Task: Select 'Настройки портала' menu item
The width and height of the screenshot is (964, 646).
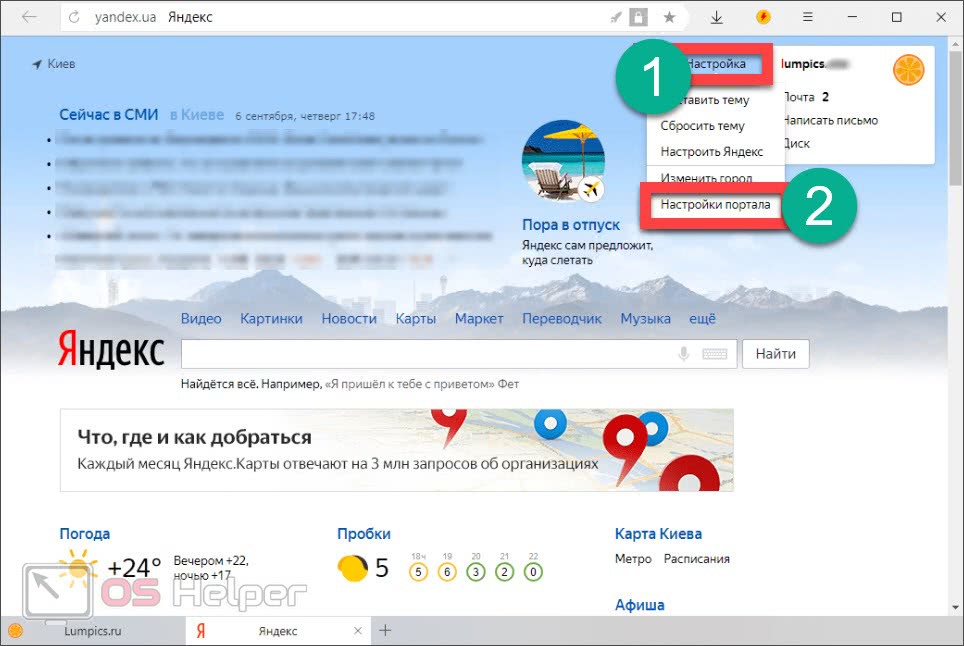Action: (715, 205)
